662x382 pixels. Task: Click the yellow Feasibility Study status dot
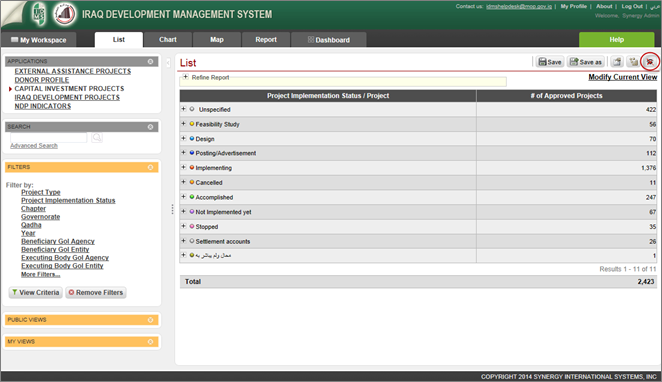192,124
